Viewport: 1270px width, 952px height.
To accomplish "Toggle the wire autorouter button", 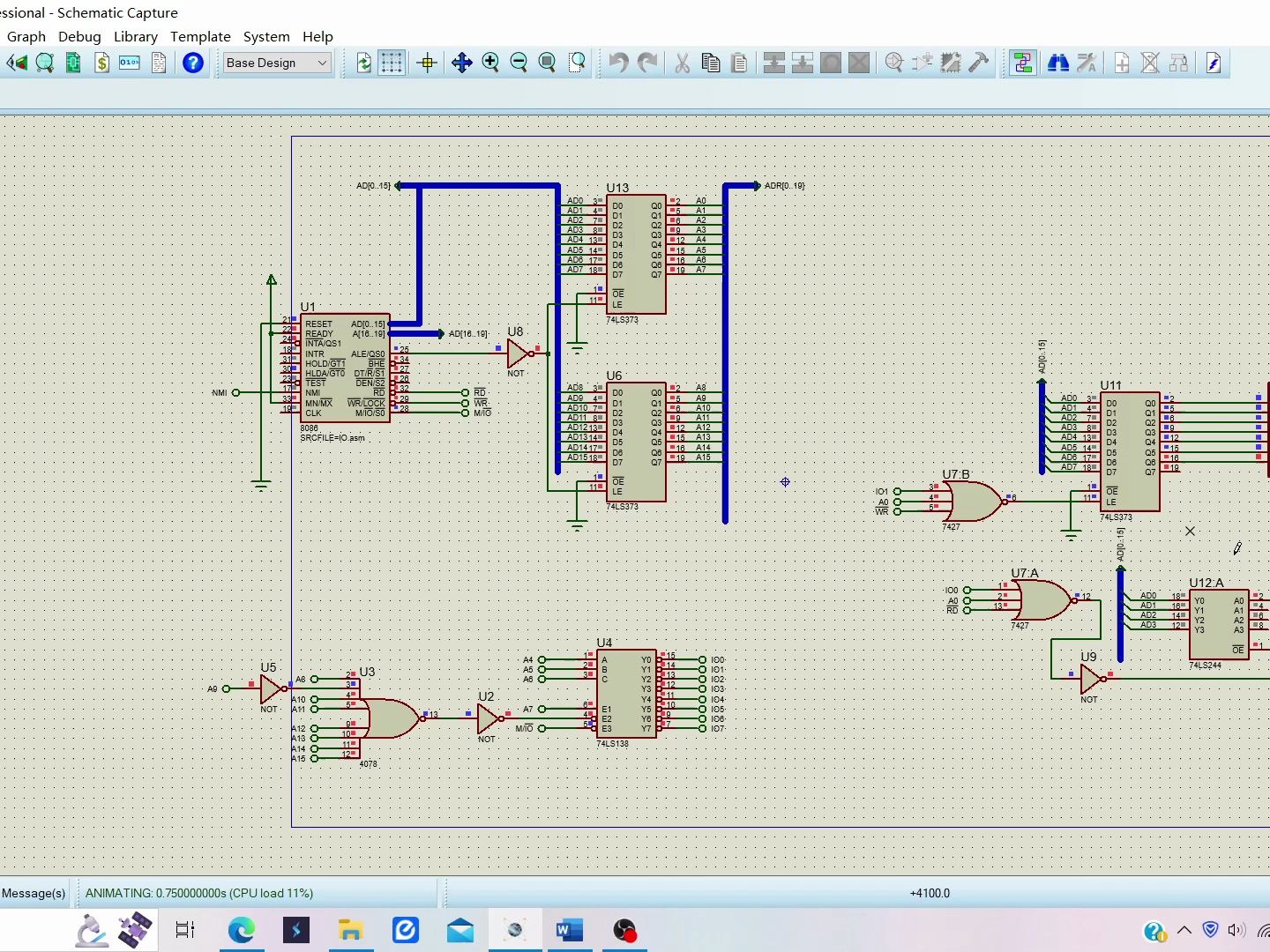I will (1022, 63).
